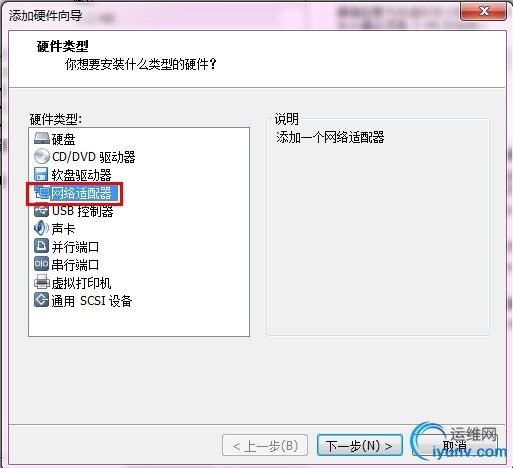Close the 添加硬件向导 dialog window

pyautogui.click(x=483, y=12)
